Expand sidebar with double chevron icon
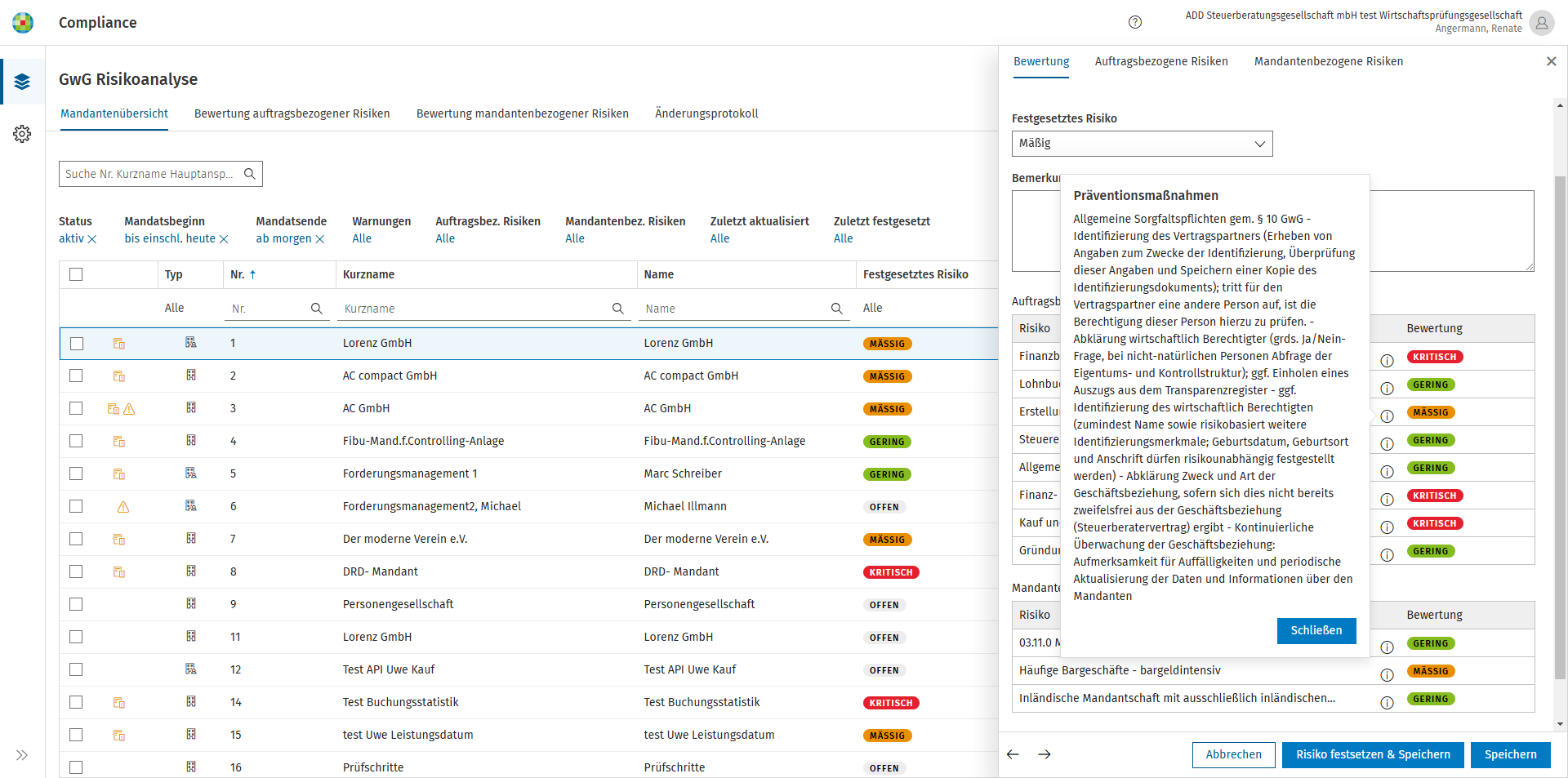Viewport: 1568px width, 778px height. pos(22,755)
